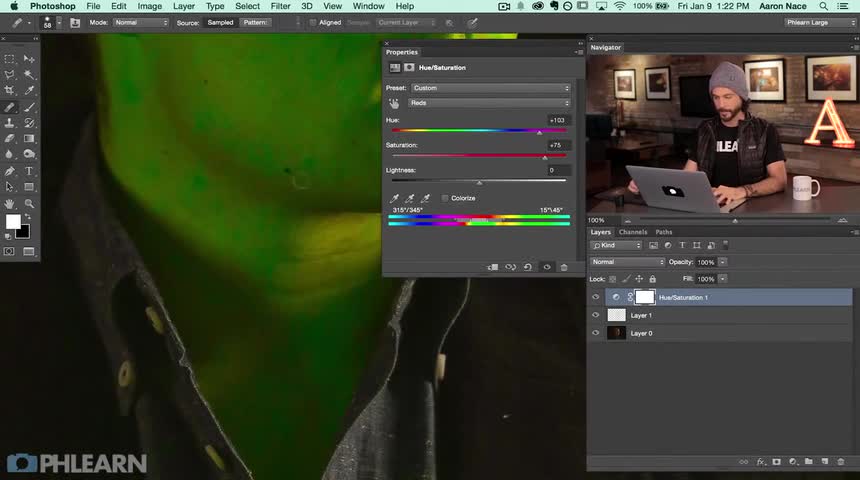
Task: Toggle adjustment visibility eye in Properties panel
Action: pyautogui.click(x=547, y=267)
